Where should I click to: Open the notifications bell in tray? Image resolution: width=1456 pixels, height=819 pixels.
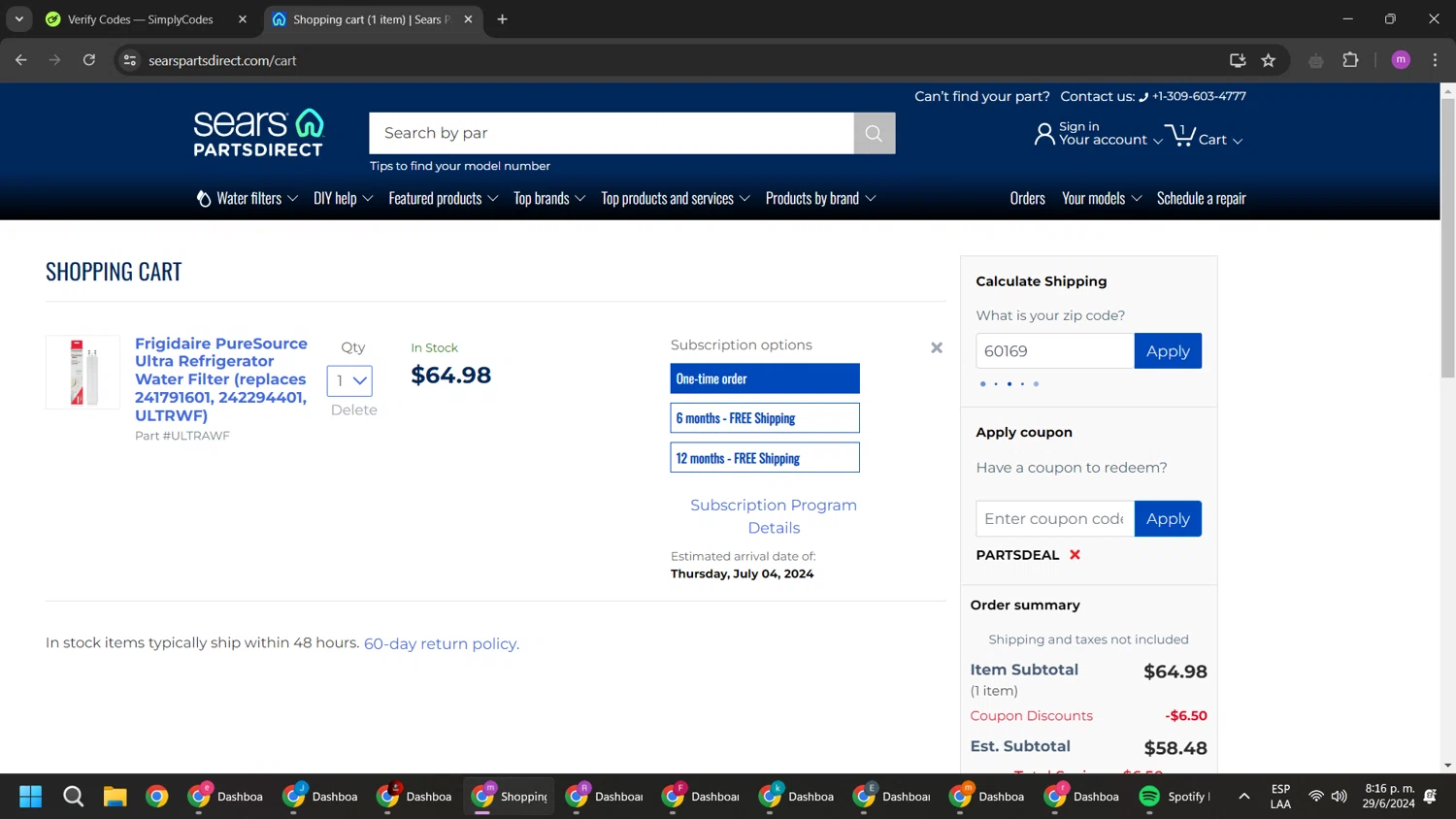(1430, 797)
